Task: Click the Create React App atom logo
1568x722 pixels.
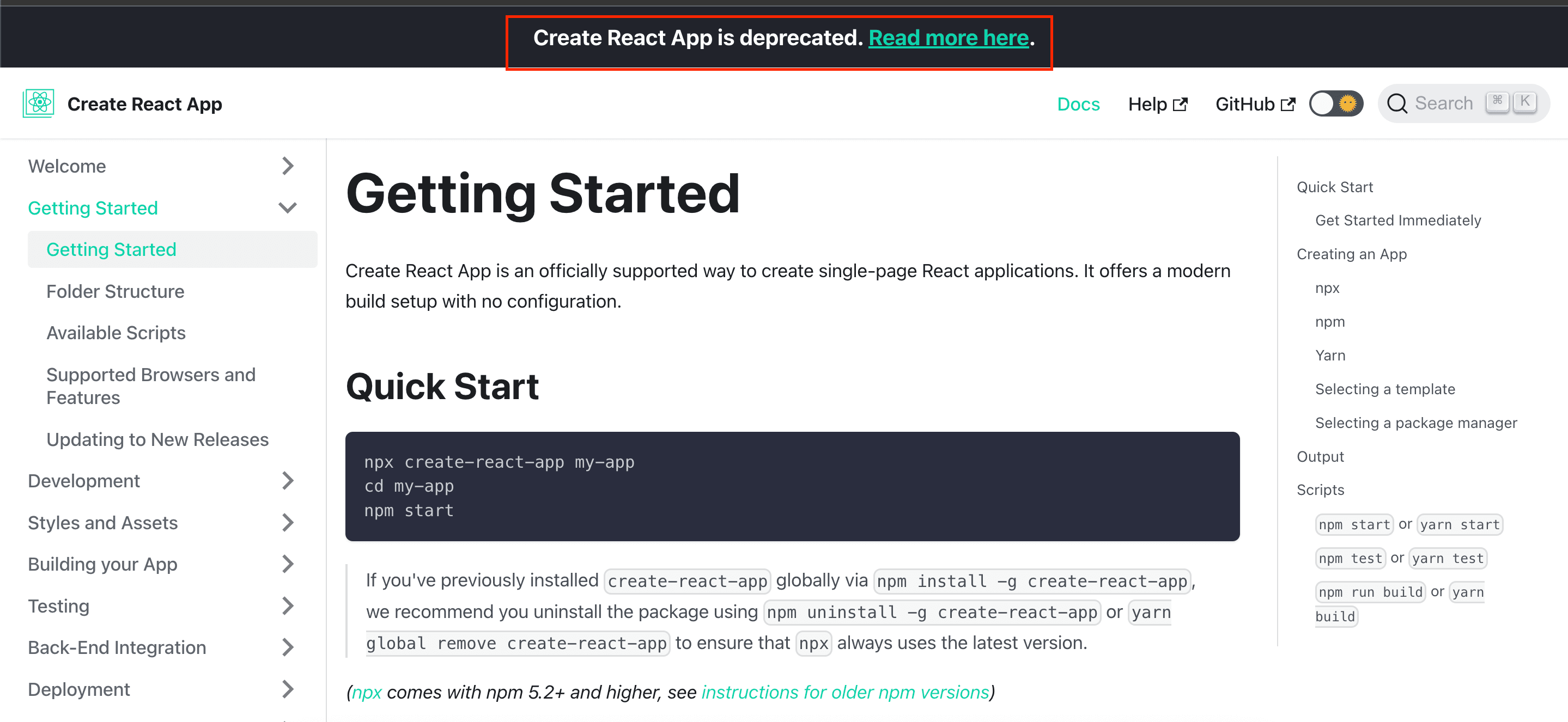Action: coord(39,103)
